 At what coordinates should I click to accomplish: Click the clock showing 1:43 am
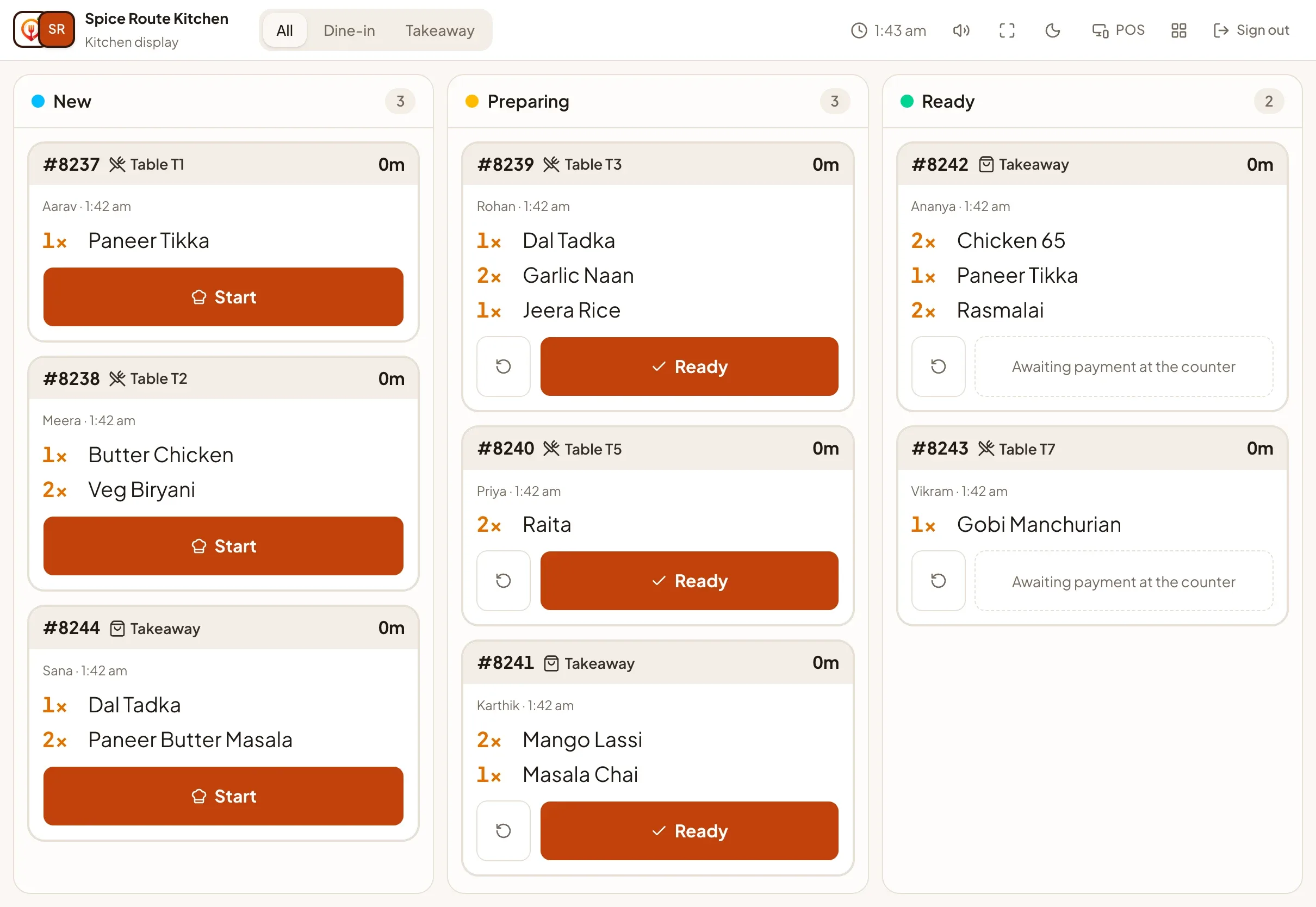click(x=888, y=30)
